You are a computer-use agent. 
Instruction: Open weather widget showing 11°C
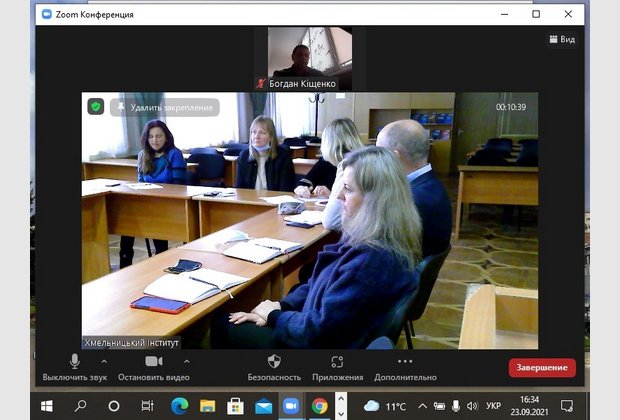point(385,406)
